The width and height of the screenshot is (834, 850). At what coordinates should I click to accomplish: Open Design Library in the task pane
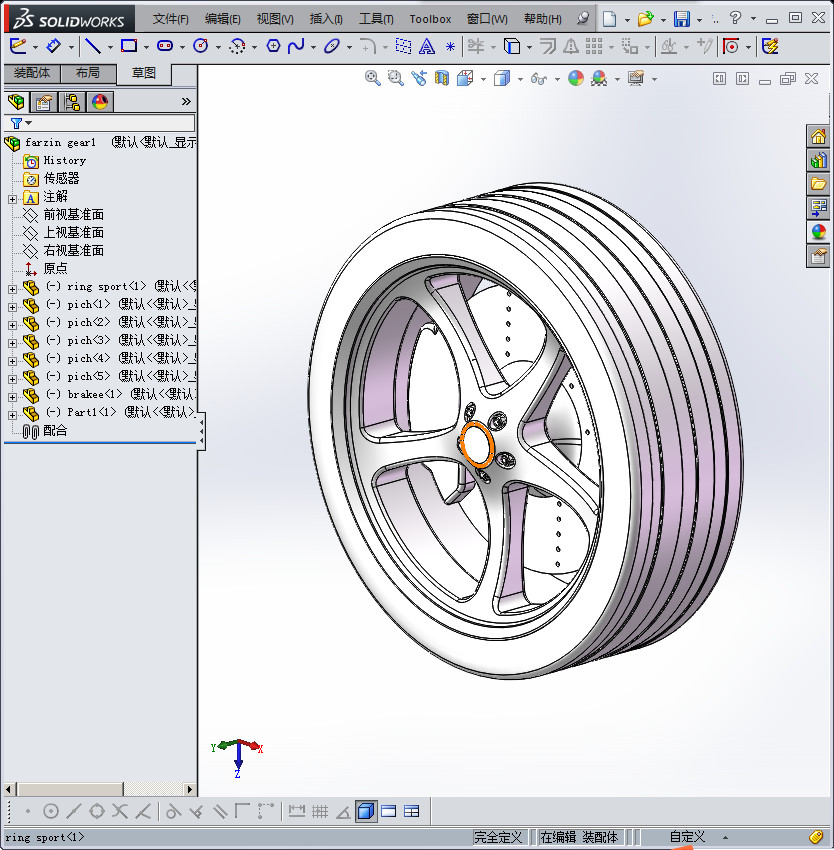[x=818, y=160]
